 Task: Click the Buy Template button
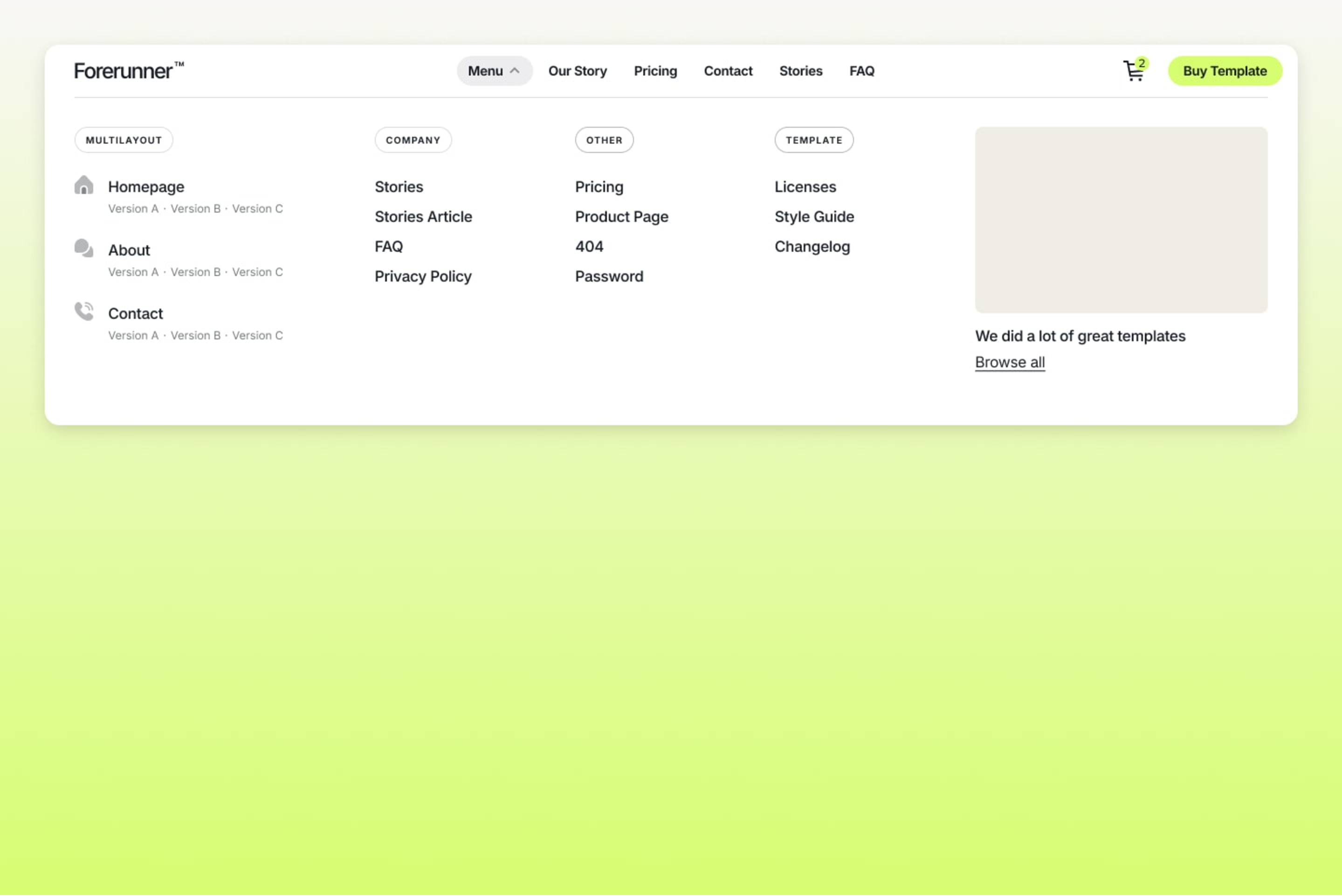(1225, 71)
